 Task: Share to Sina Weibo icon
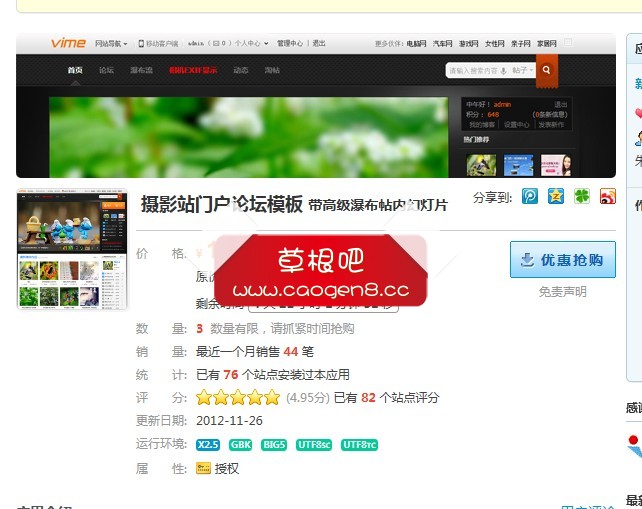coord(608,196)
